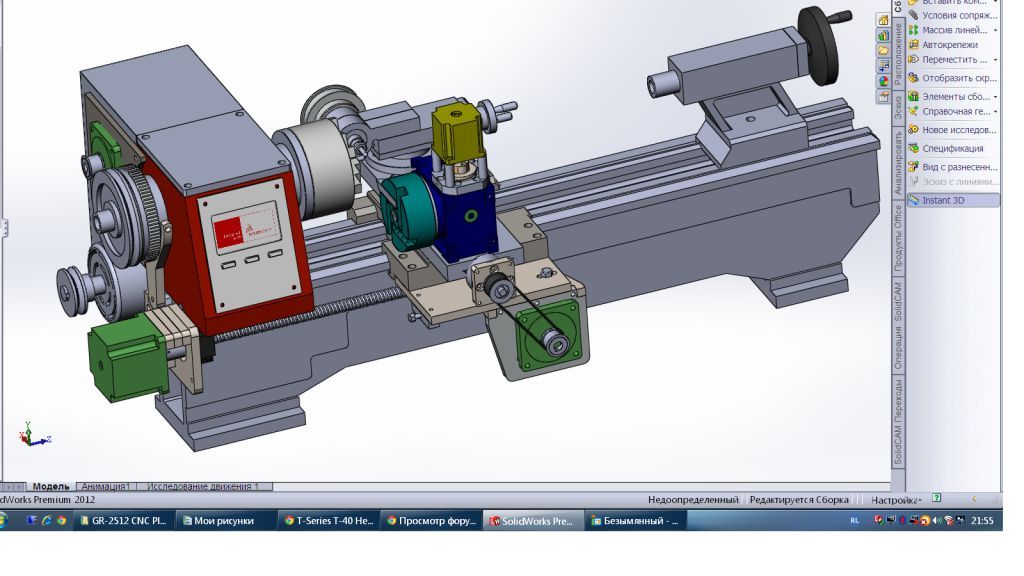Viewport: 1024px width, 576px height.
Task: Open dropdown arrow next to Элементы сбо...
Action: click(995, 96)
